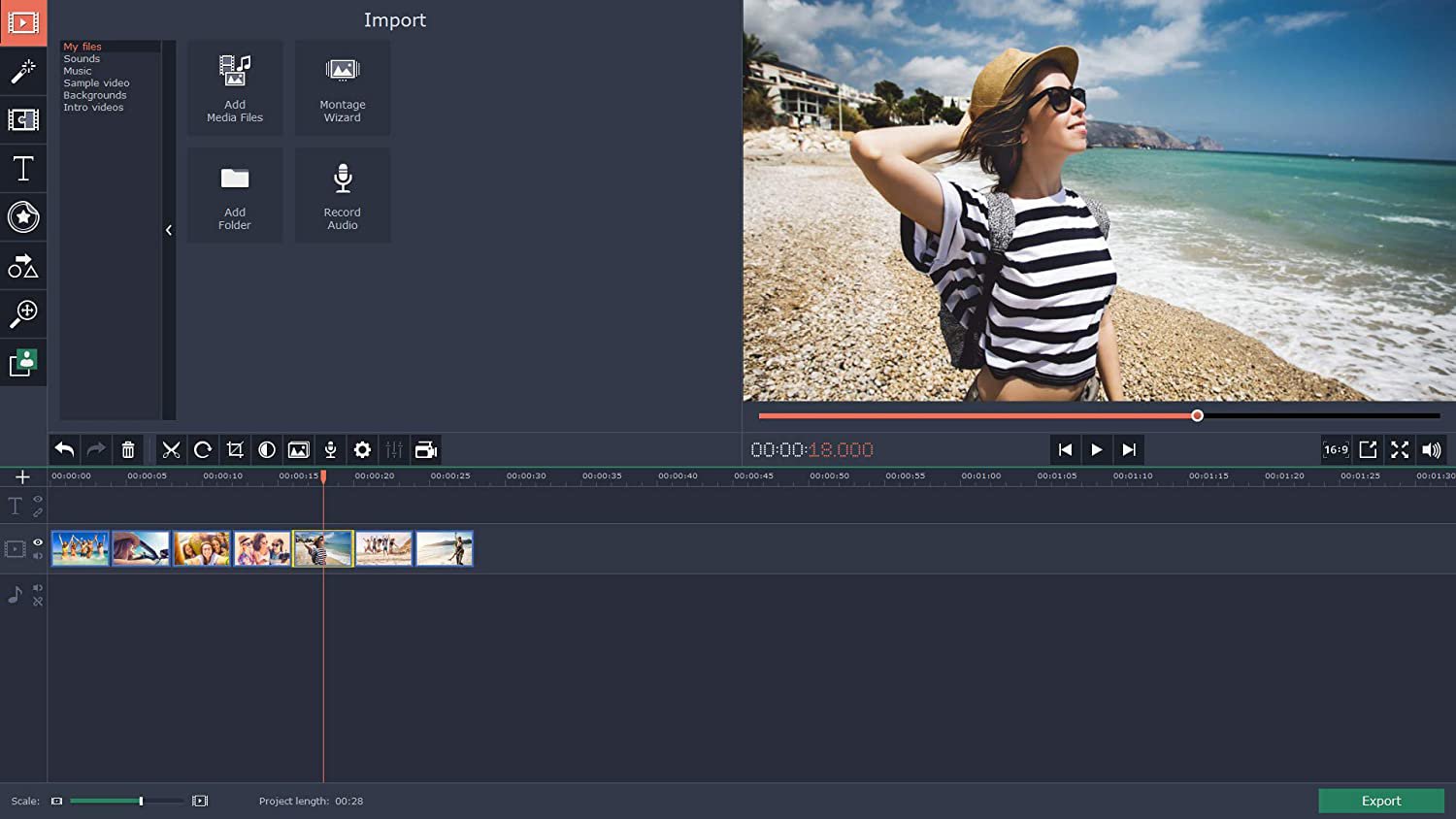
Task: Collapse the media bin panel with the chevron
Action: (x=169, y=230)
